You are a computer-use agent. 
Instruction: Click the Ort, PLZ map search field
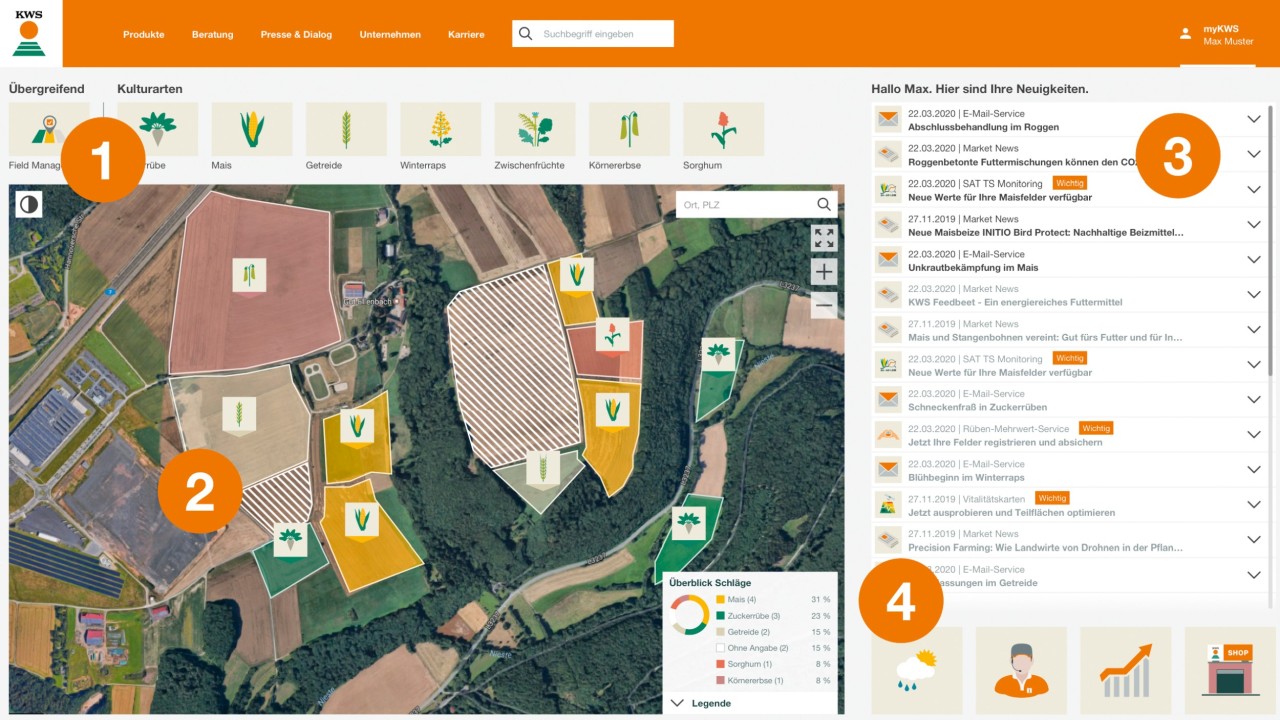tap(757, 205)
